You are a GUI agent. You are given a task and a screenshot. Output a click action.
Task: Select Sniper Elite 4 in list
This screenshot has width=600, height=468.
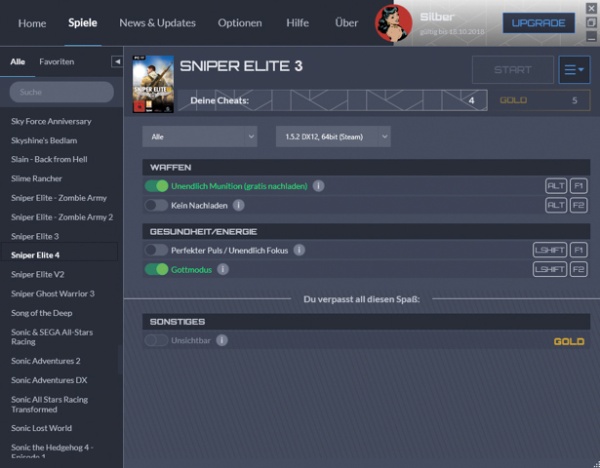35,255
